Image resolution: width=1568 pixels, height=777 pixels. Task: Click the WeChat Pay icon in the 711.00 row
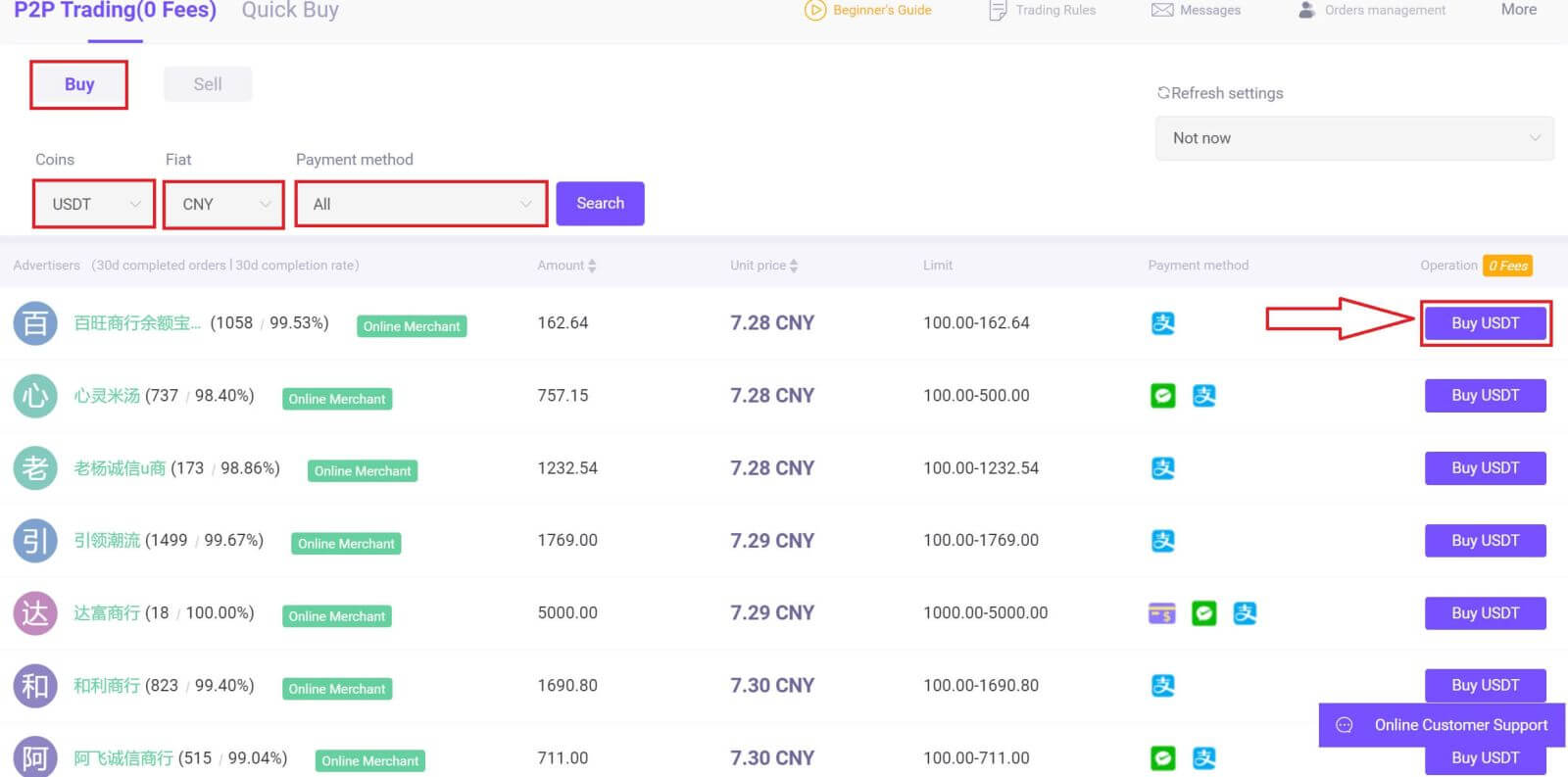tap(1162, 758)
